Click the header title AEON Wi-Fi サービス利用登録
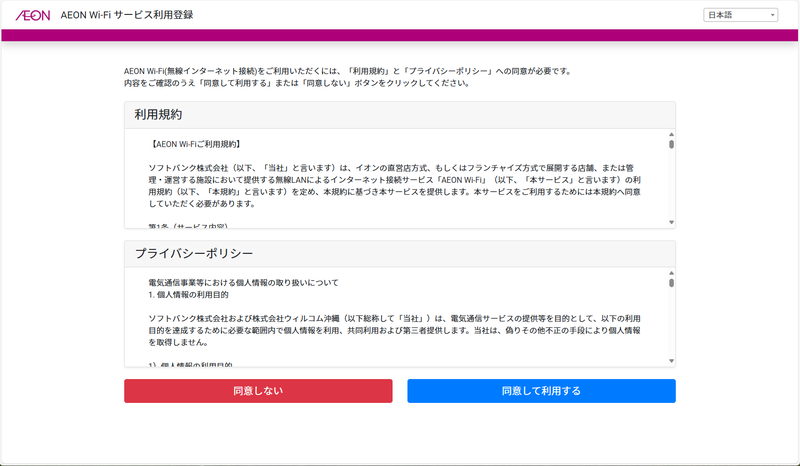This screenshot has height=466, width=800. (127, 15)
